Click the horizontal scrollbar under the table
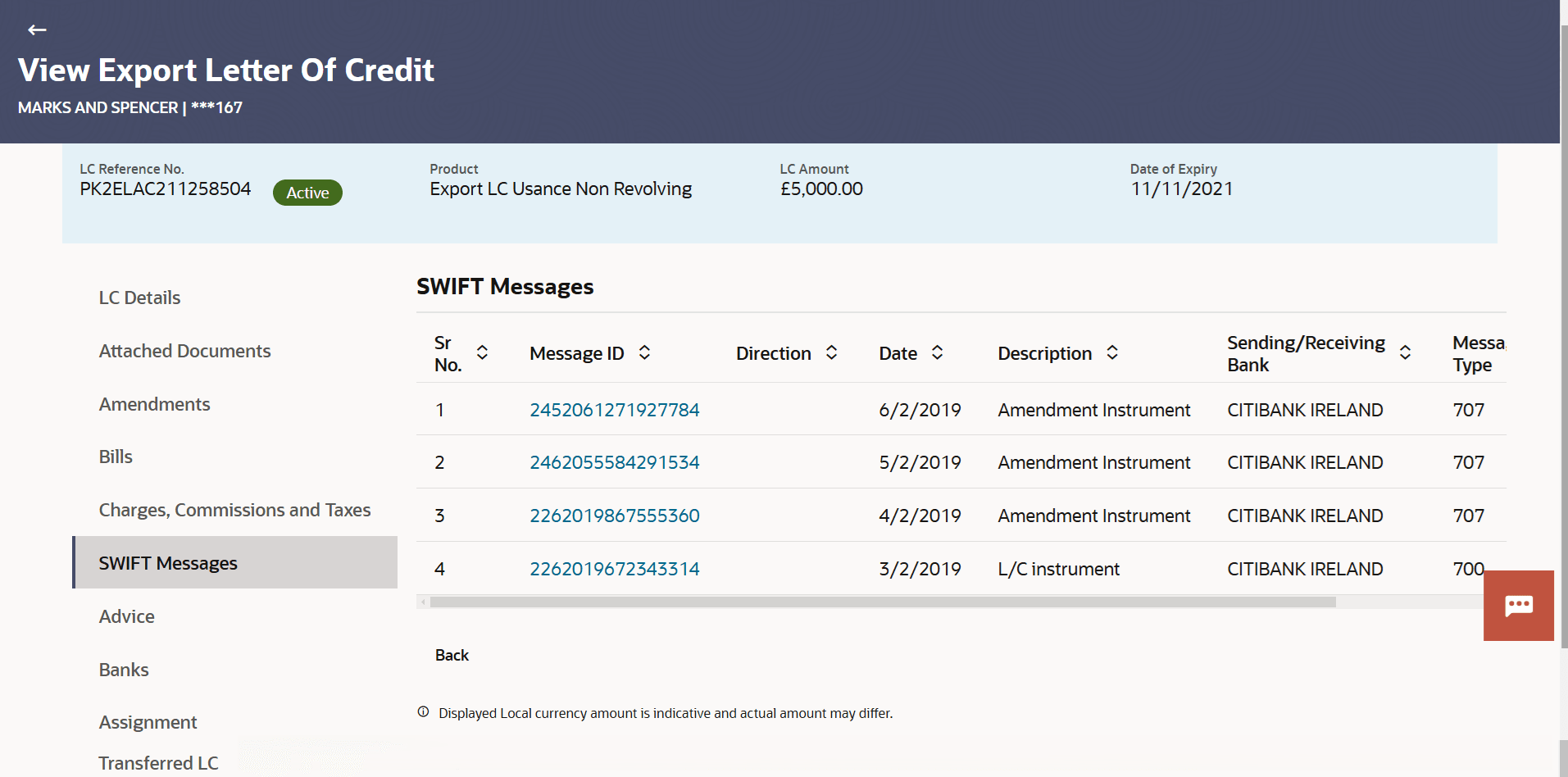Viewport: 1568px width, 777px height. click(882, 602)
